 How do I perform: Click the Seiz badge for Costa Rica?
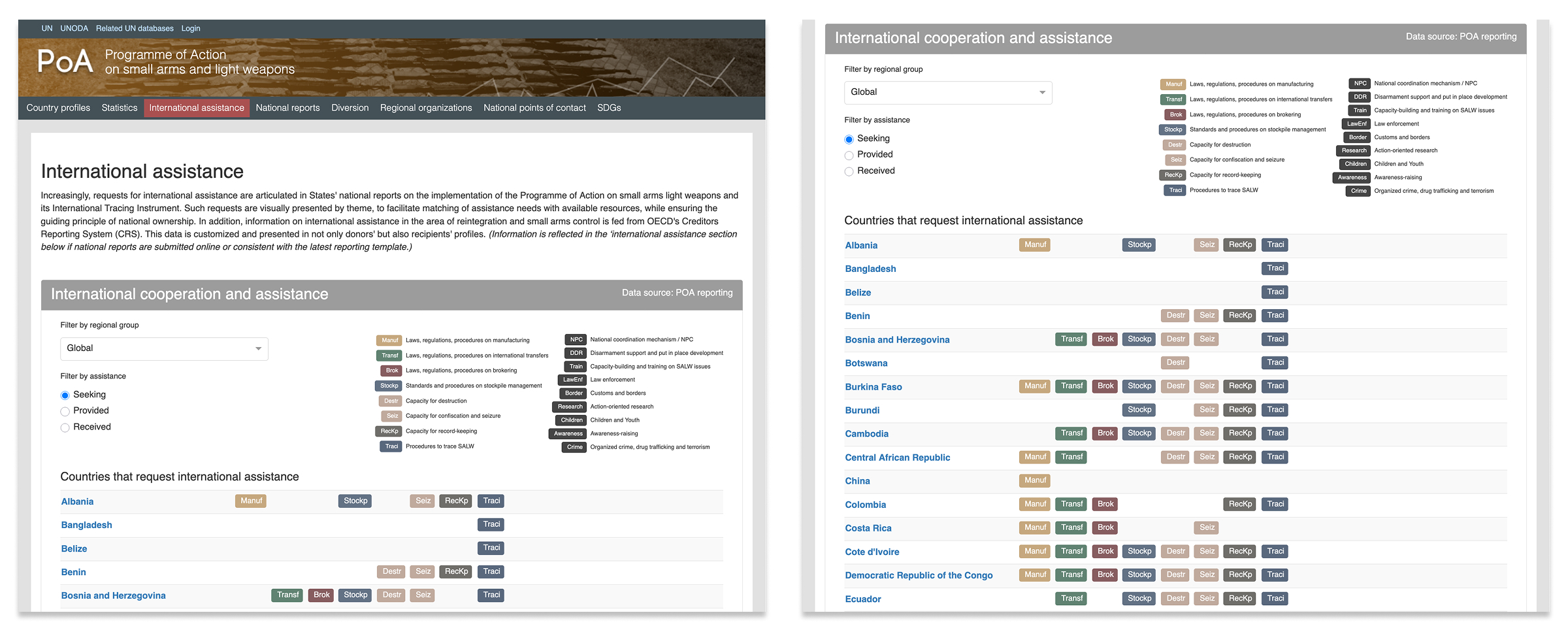1206,527
